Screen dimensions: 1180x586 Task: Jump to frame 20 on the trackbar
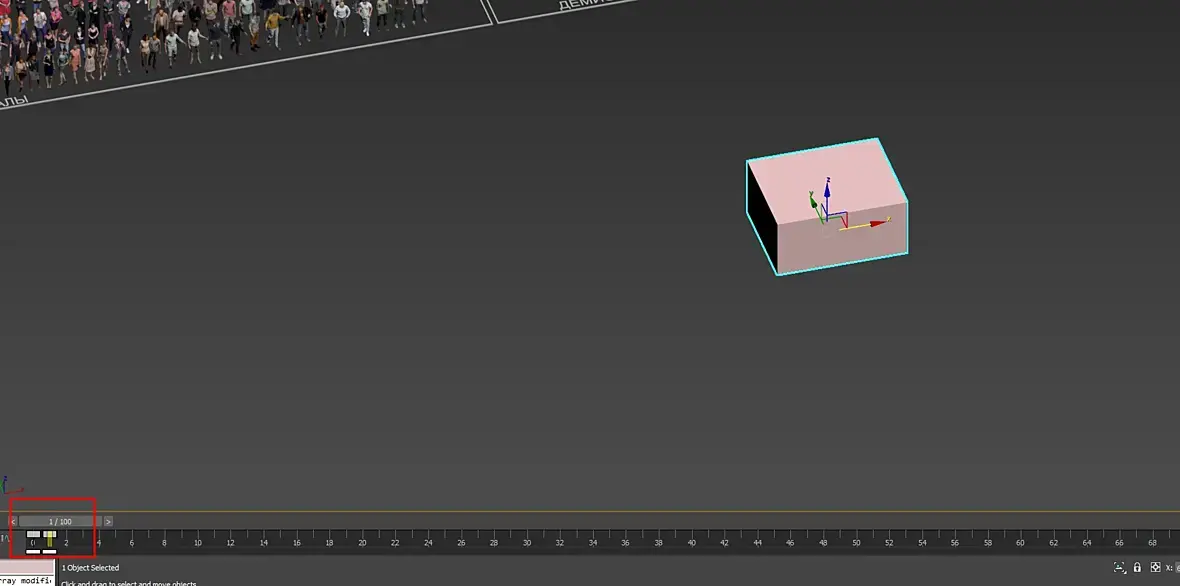362,542
